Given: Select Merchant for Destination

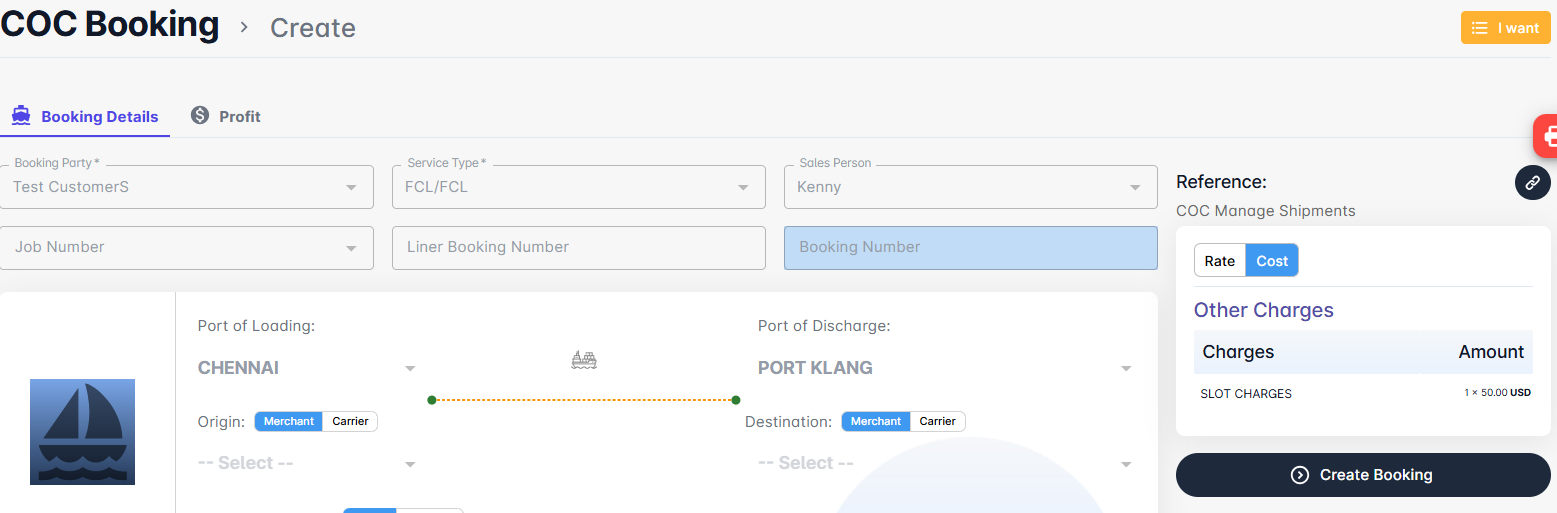Looking at the screenshot, I should [x=876, y=422].
